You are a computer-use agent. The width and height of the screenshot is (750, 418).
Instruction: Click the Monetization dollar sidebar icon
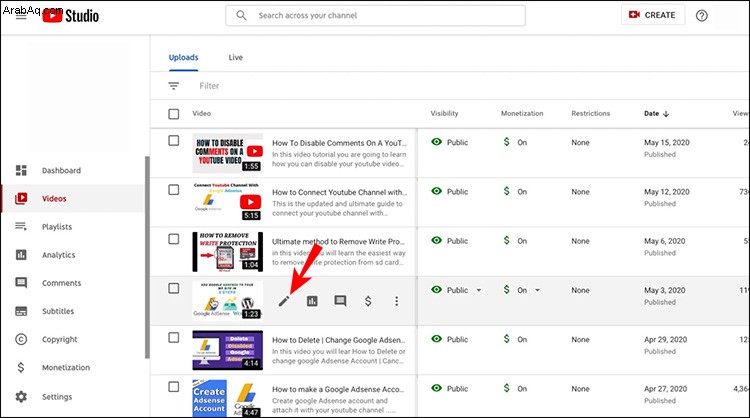pos(21,367)
